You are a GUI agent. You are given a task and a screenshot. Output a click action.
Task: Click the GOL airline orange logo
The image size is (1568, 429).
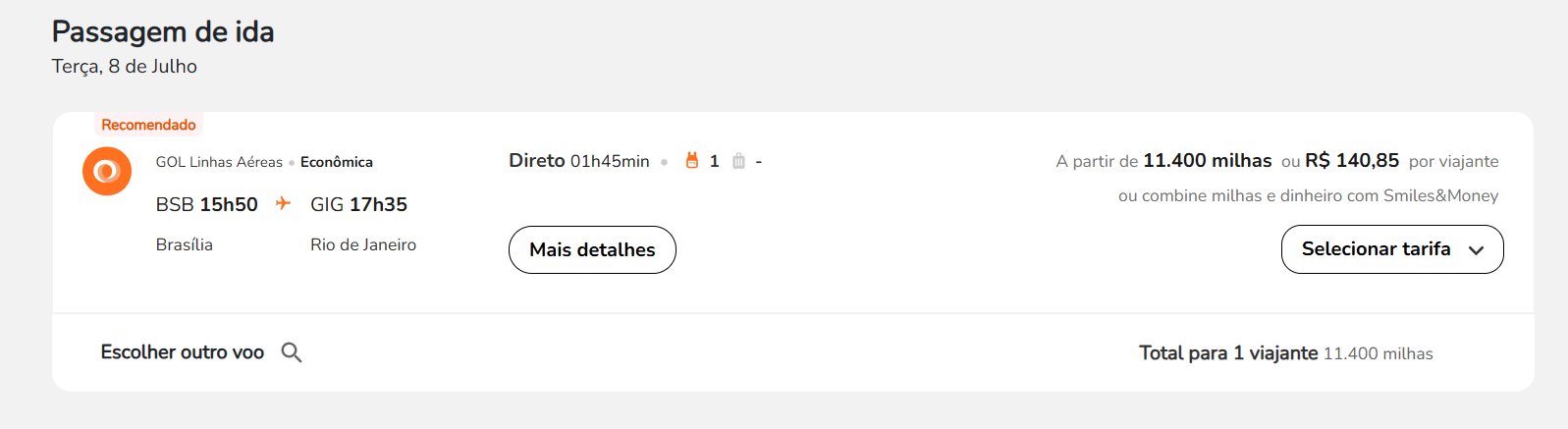(107, 171)
